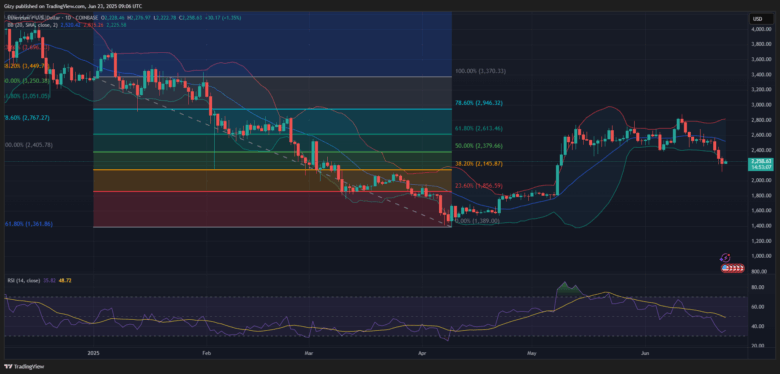Click the Feb time axis label
The width and height of the screenshot is (780, 374).
(x=207, y=353)
